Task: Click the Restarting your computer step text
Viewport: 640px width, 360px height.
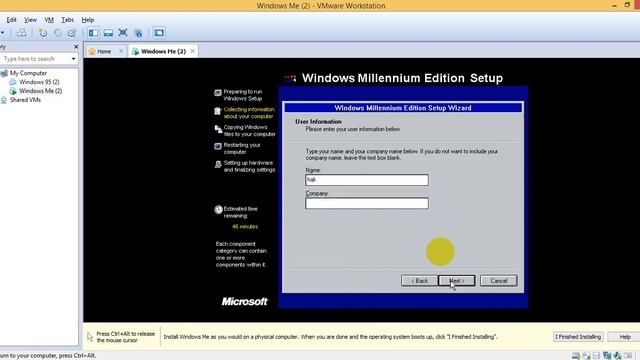Action: (x=242, y=149)
